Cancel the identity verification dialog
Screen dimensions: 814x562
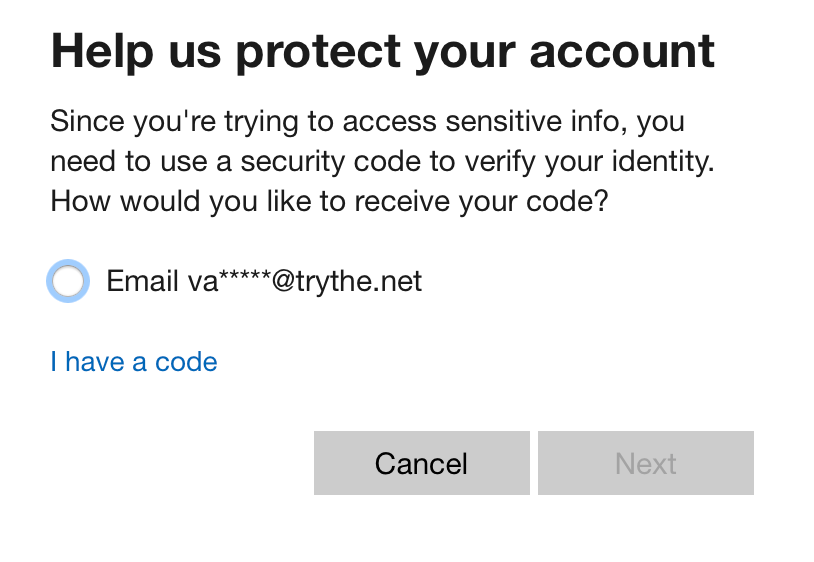421,463
